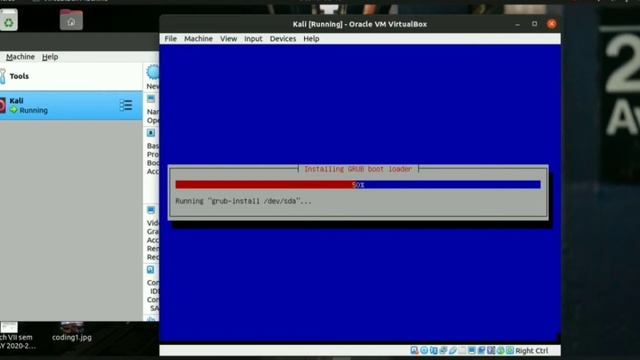Open the Machine menu in Kali VM window
This screenshot has height=360, width=640.
[x=198, y=39]
